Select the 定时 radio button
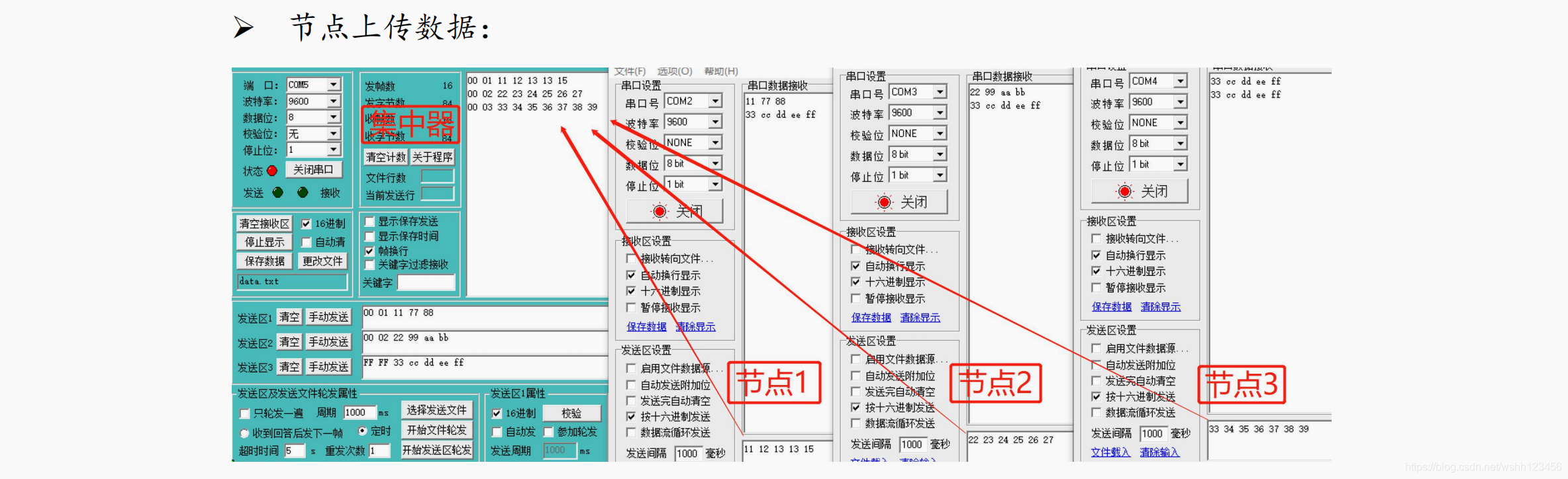 point(363,431)
